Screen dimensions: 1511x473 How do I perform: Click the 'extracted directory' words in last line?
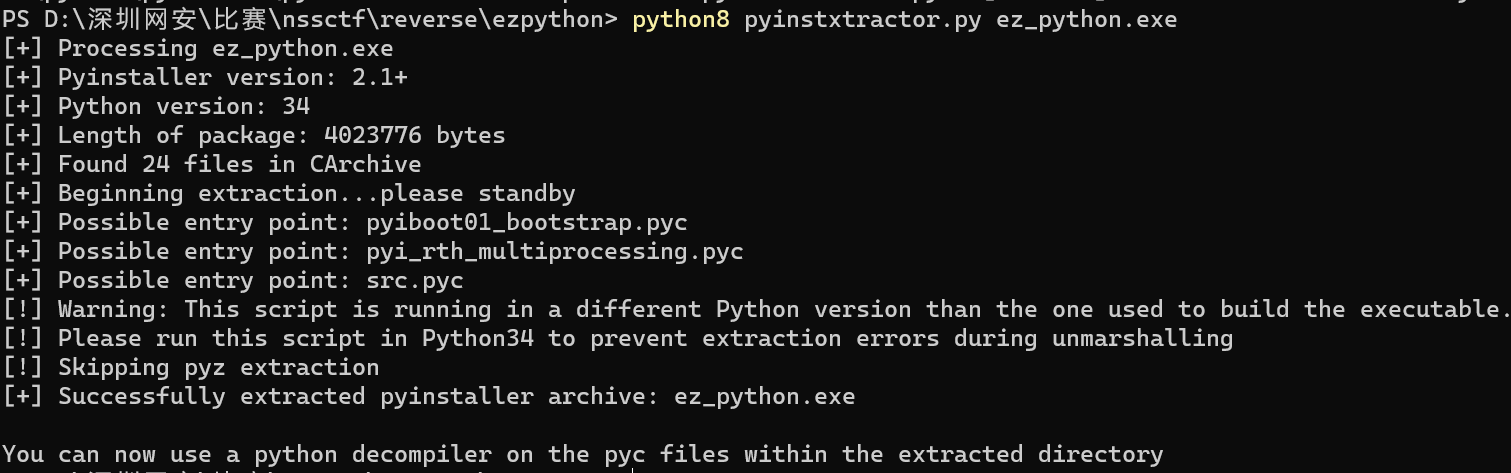tap(1030, 455)
